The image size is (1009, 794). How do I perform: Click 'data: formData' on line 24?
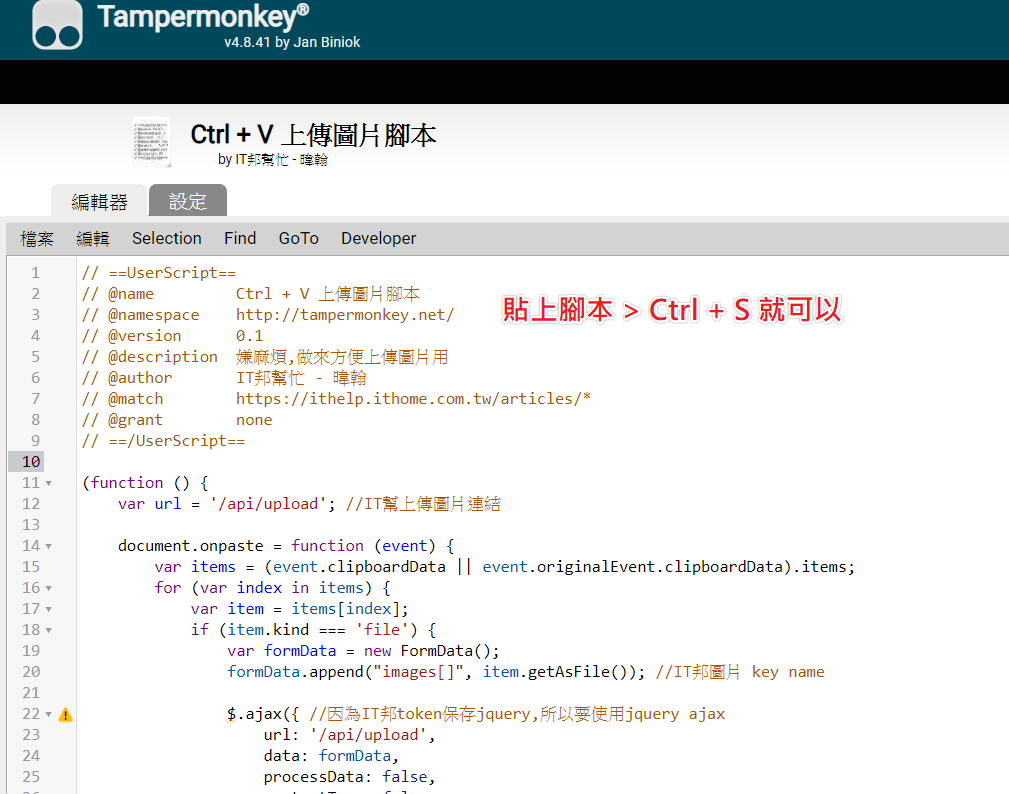pos(327,756)
